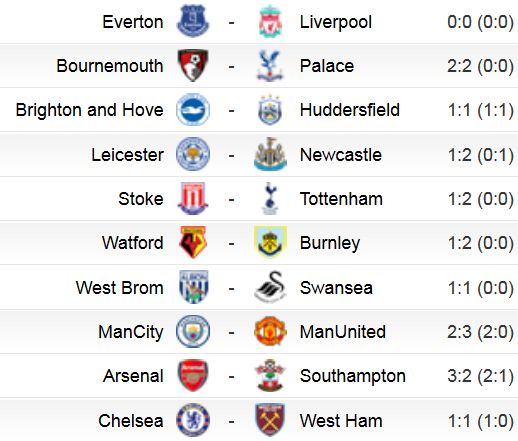518x441 pixels.
Task: Open the Huddersfield team name link
Action: [350, 110]
